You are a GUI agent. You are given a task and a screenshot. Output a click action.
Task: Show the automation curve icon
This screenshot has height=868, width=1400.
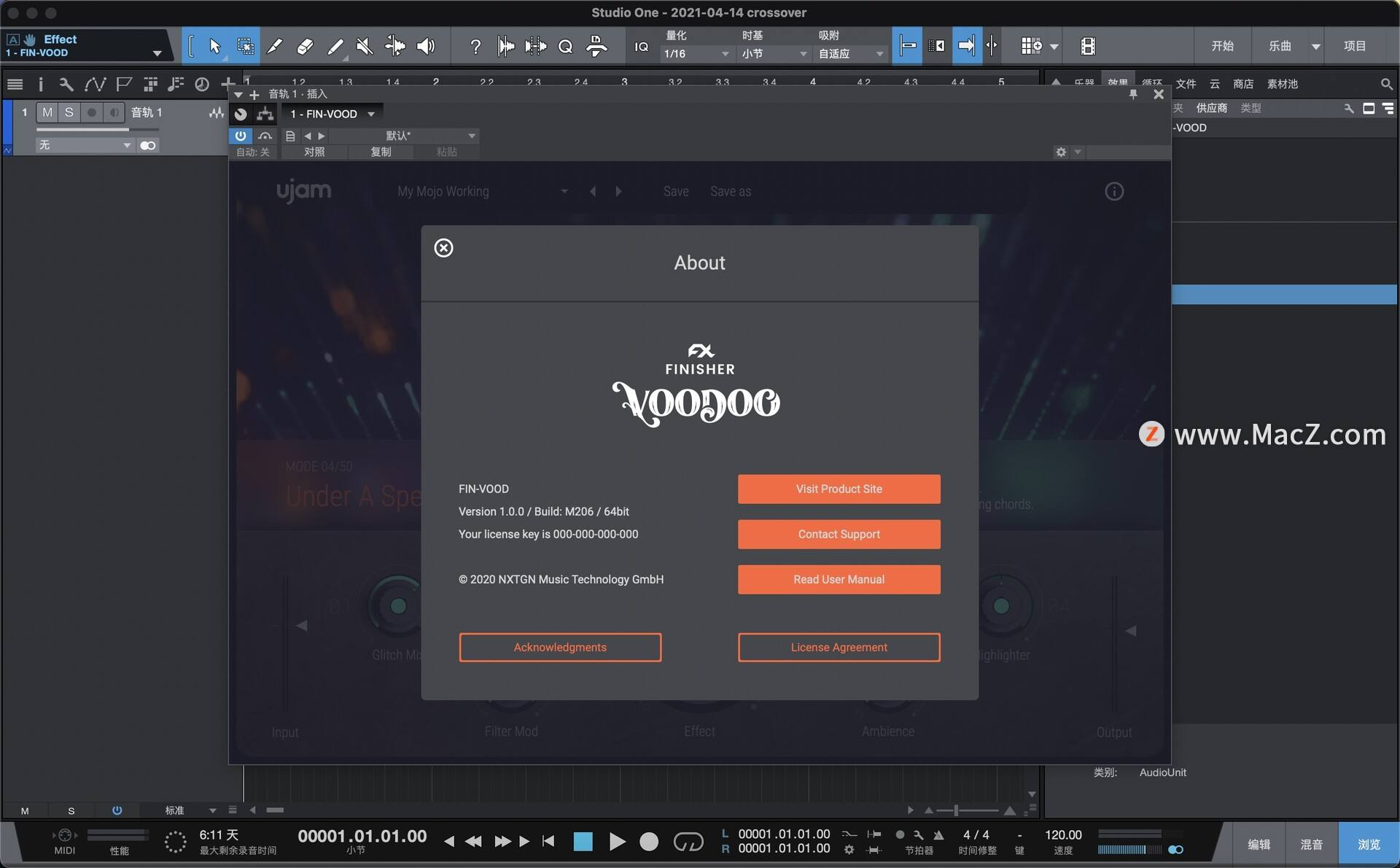pos(95,84)
